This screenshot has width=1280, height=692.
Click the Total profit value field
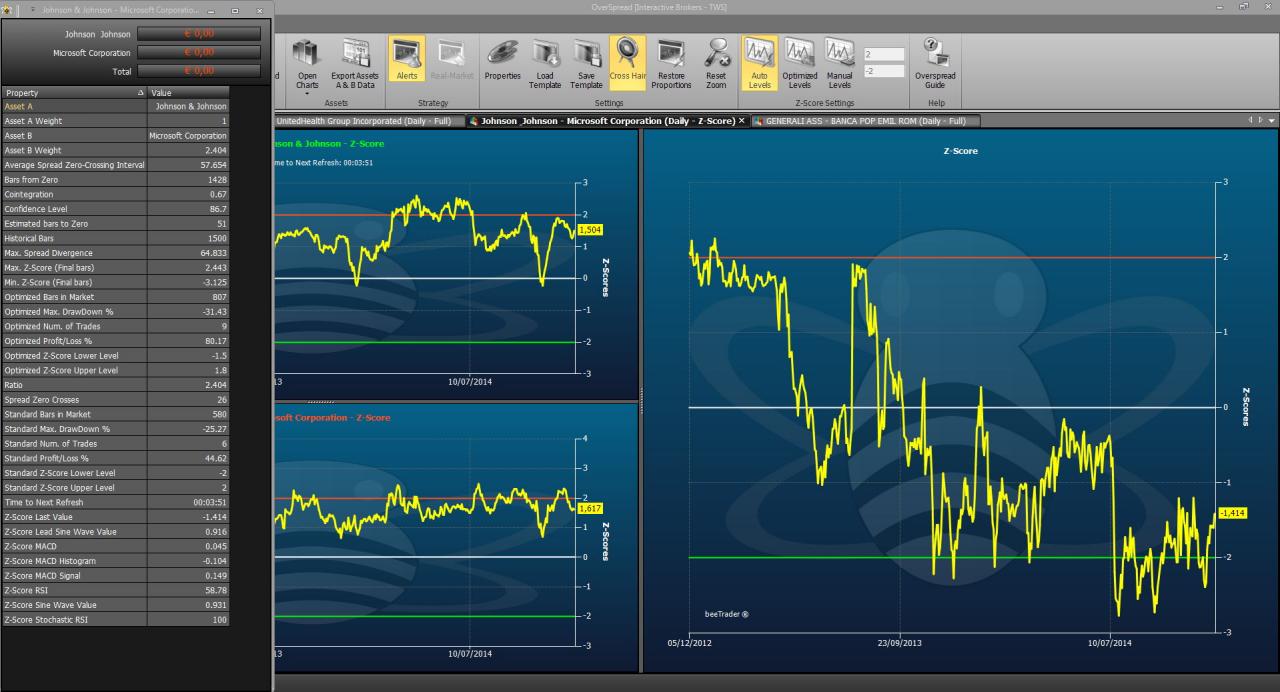click(x=198, y=71)
